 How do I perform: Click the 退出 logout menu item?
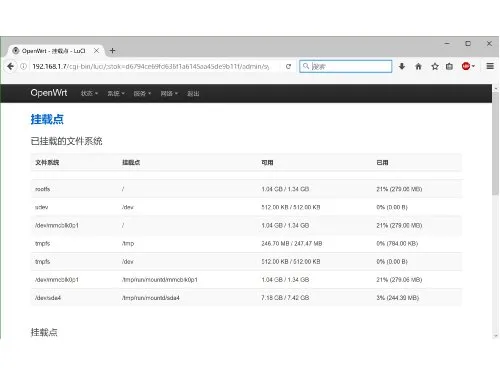coord(193,93)
